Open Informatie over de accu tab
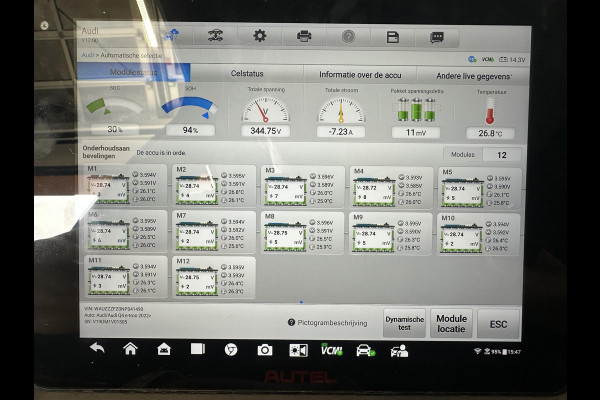 point(360,75)
